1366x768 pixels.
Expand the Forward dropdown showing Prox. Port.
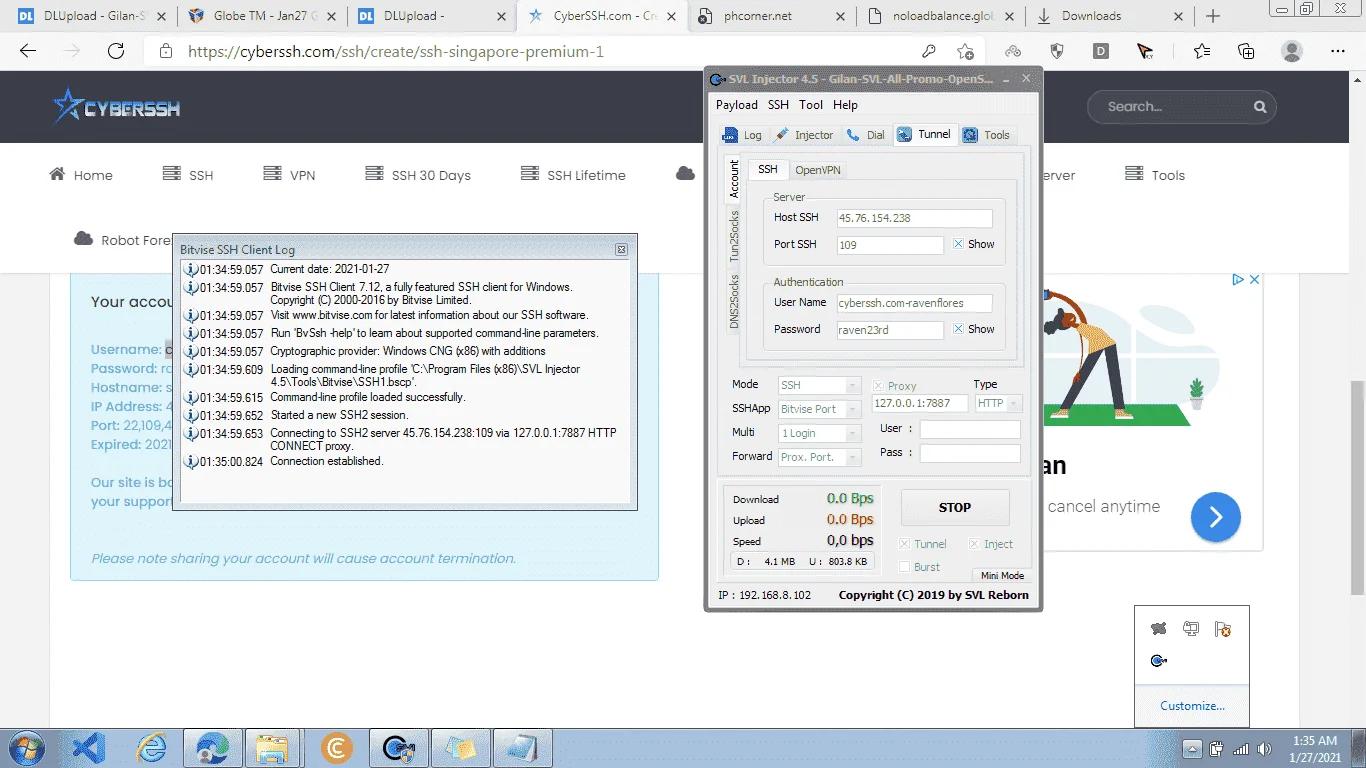tap(853, 457)
